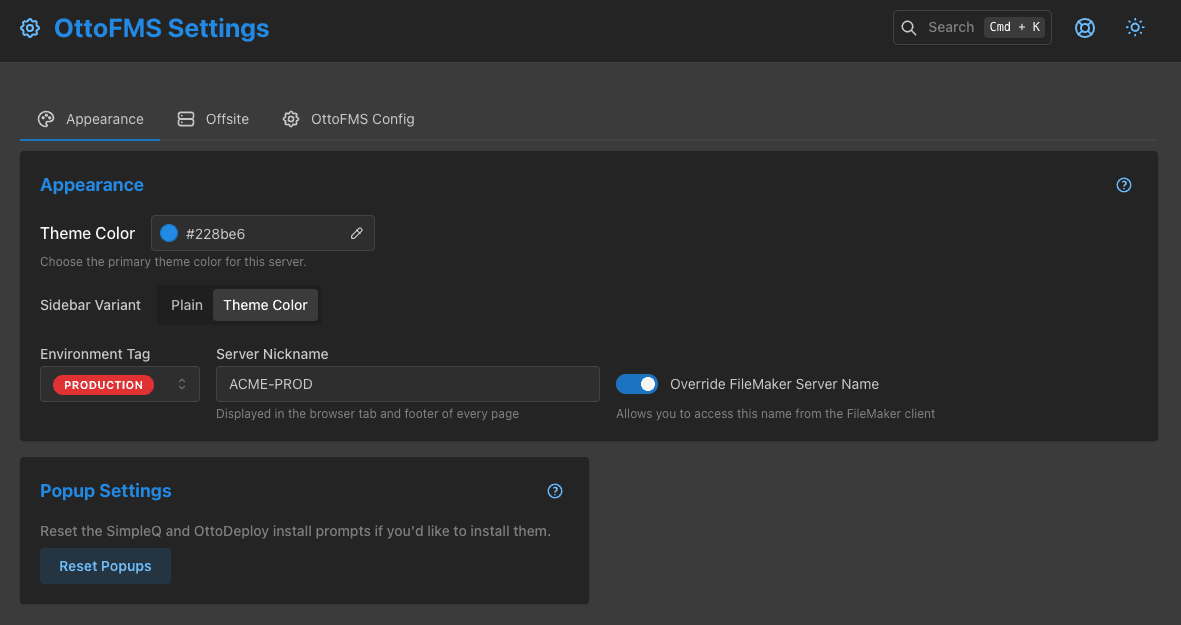Switch theme using the sun icon
Screen dimensions: 1181x625
pos(1135,27)
